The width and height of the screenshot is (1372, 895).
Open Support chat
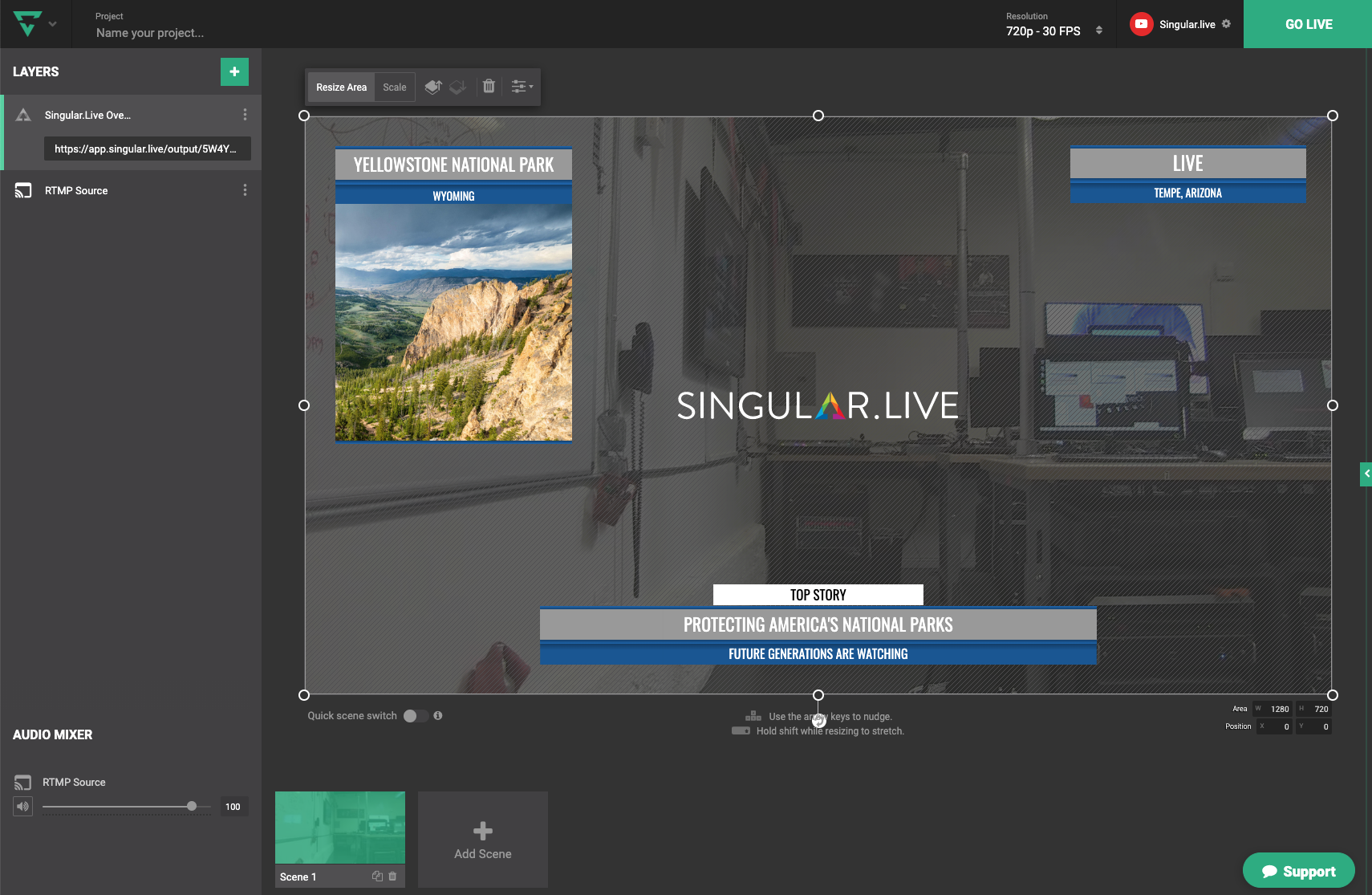[x=1298, y=871]
